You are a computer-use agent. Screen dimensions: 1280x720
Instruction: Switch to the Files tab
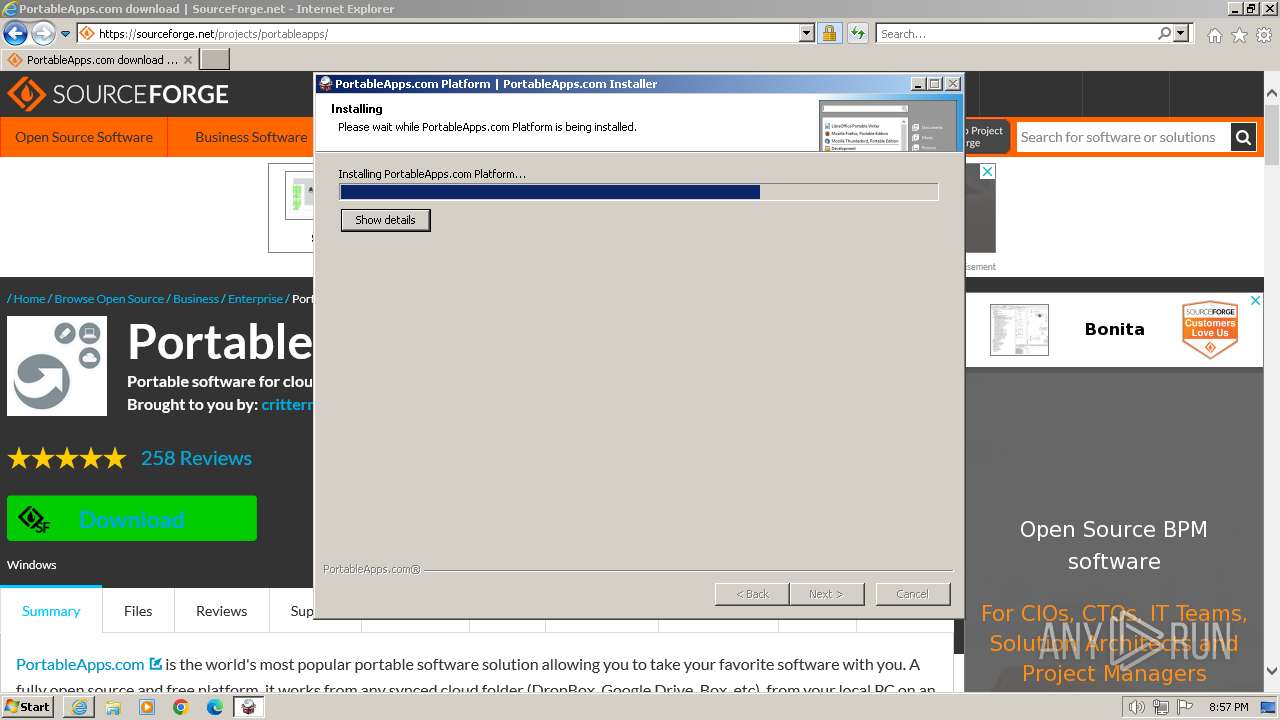(x=138, y=611)
